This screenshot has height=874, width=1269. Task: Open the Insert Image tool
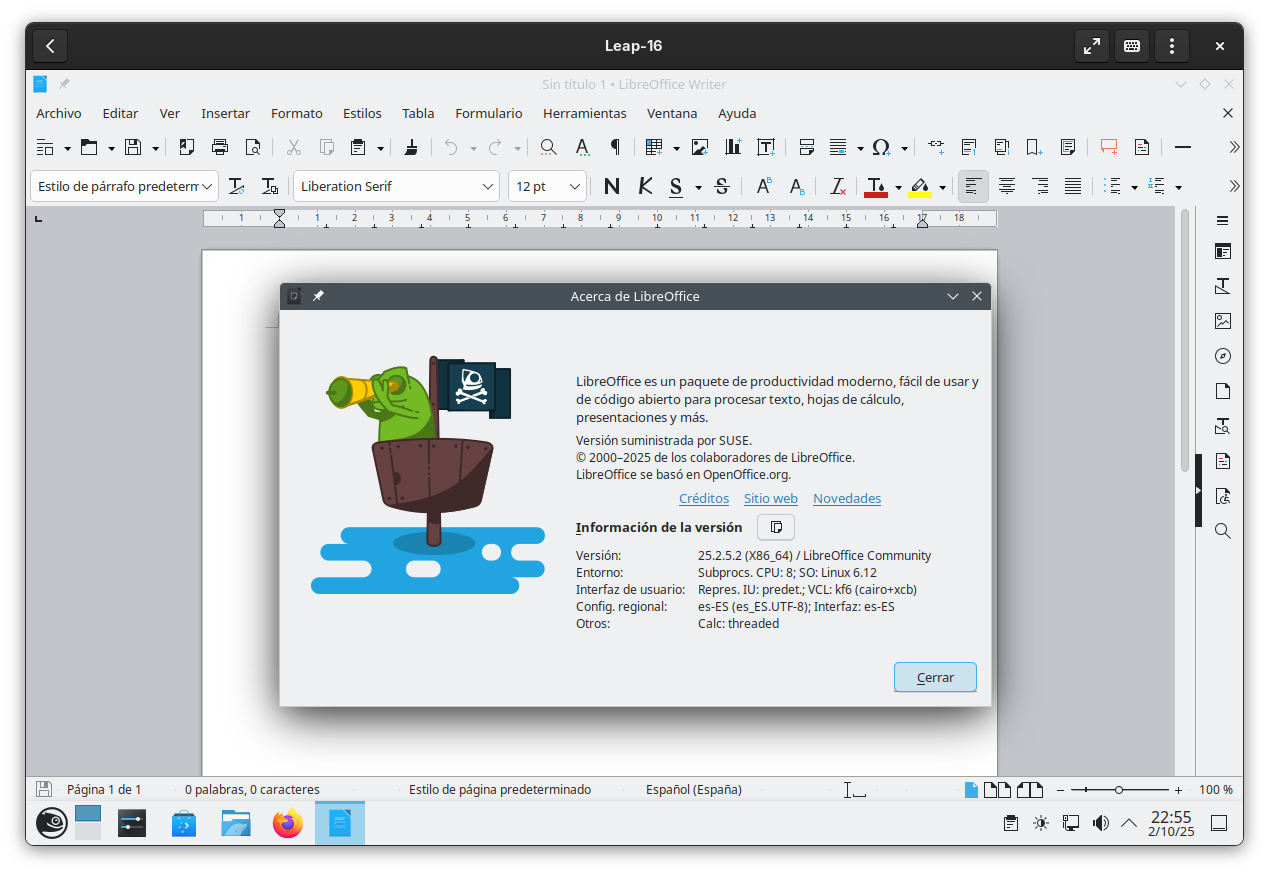pyautogui.click(x=699, y=147)
